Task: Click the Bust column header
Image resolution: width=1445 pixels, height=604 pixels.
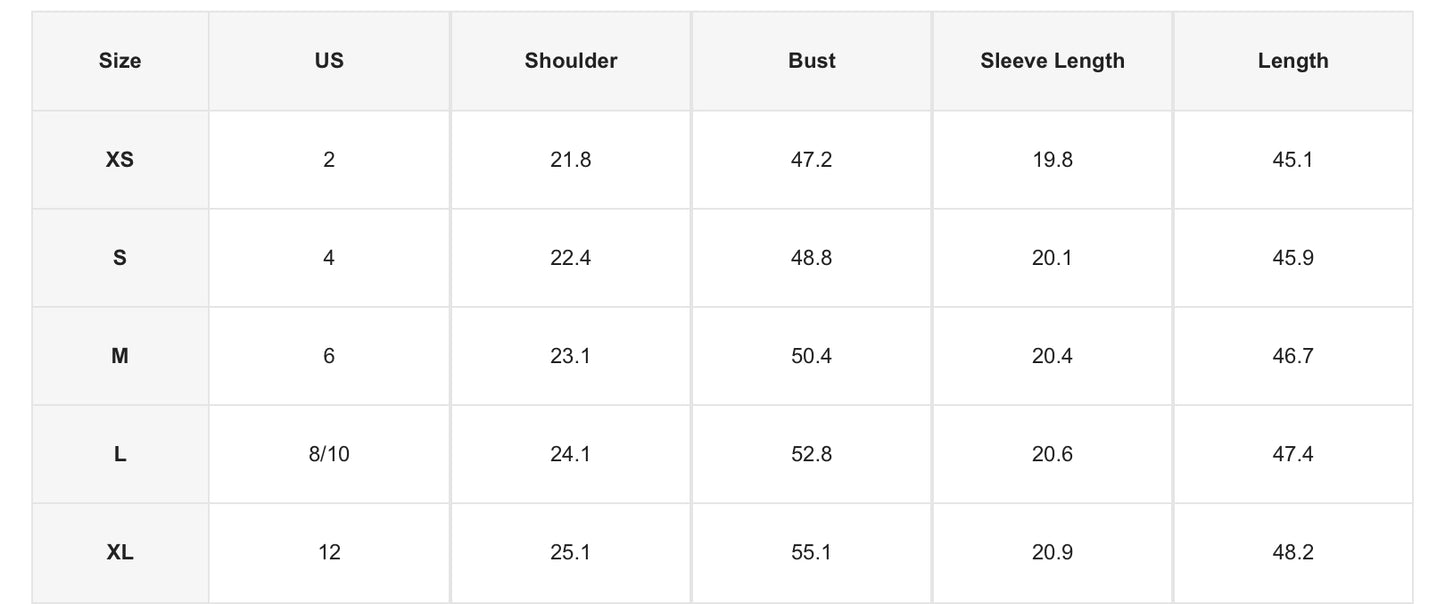Action: 812,61
